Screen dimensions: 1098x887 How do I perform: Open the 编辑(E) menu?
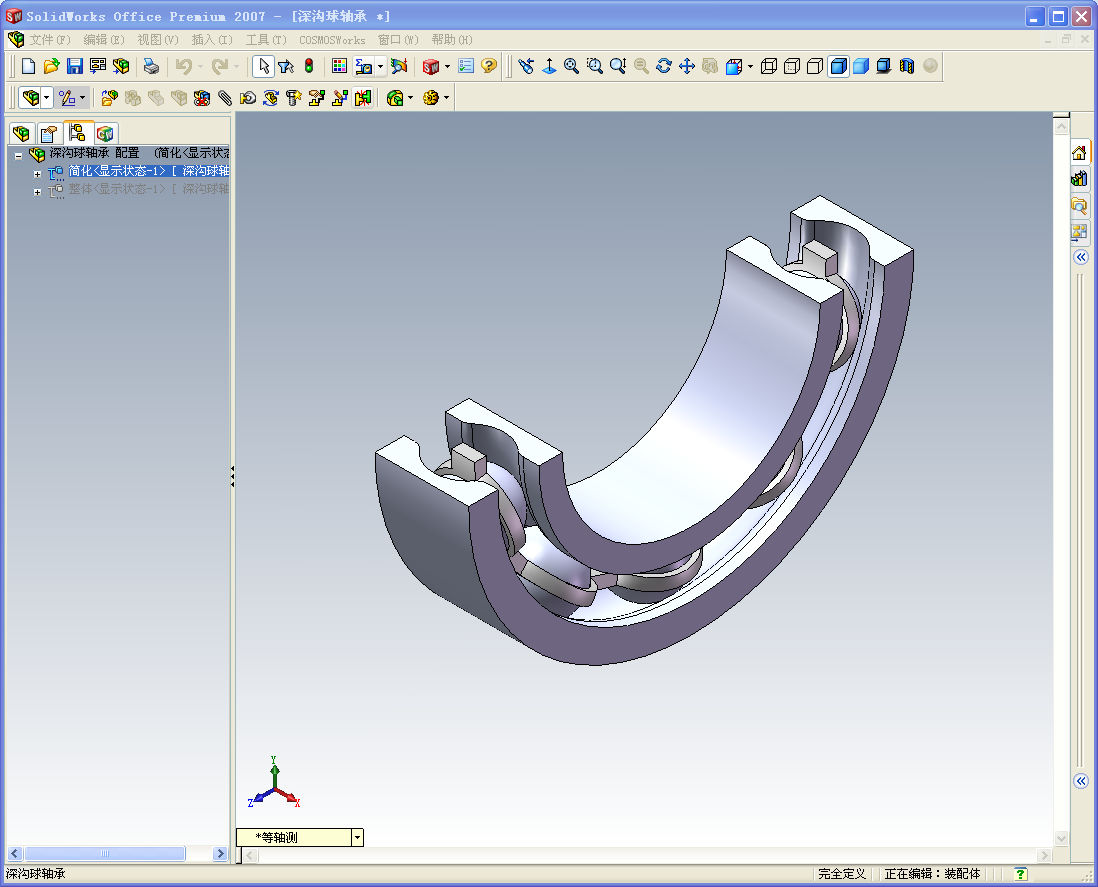click(x=104, y=40)
